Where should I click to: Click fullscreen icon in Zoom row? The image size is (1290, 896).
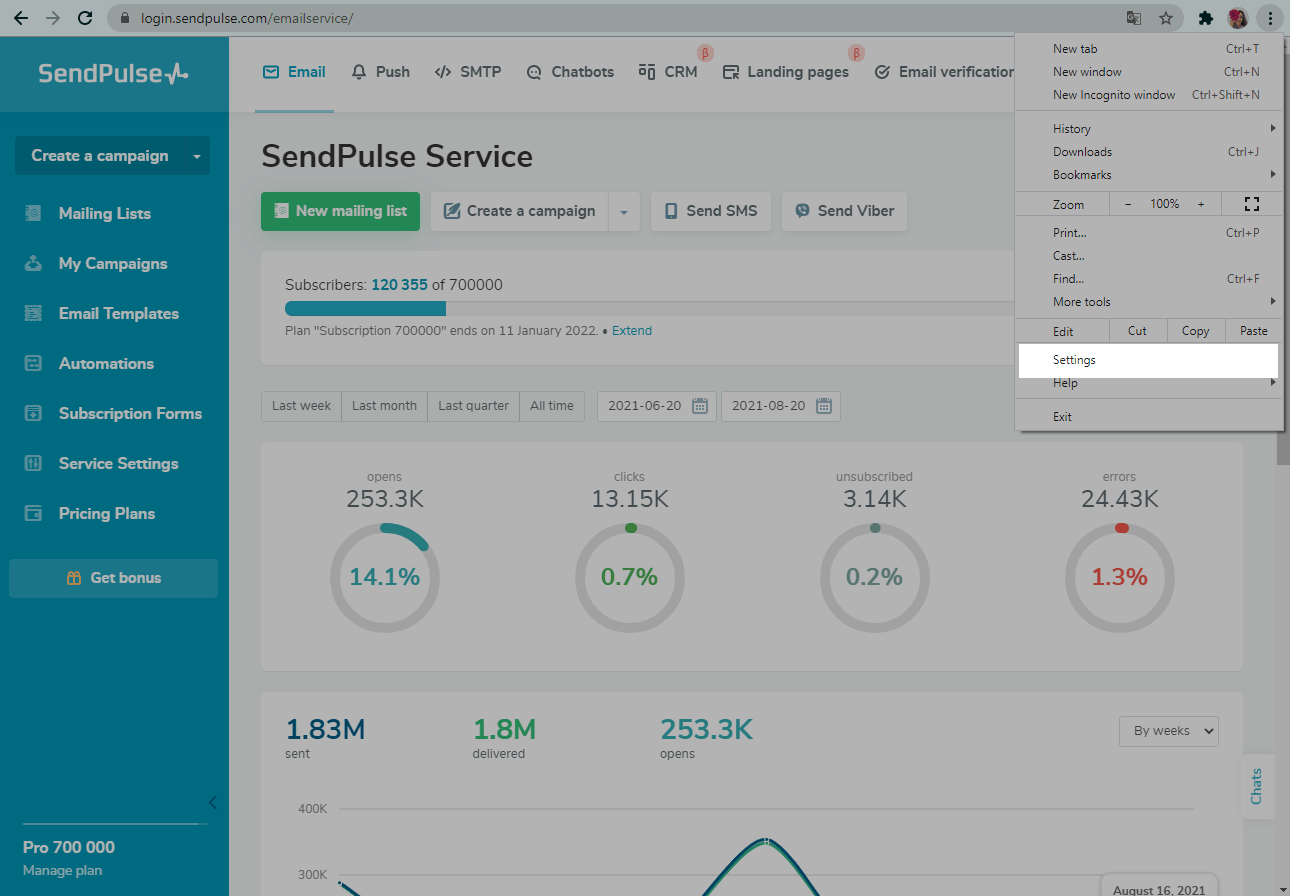click(x=1251, y=204)
